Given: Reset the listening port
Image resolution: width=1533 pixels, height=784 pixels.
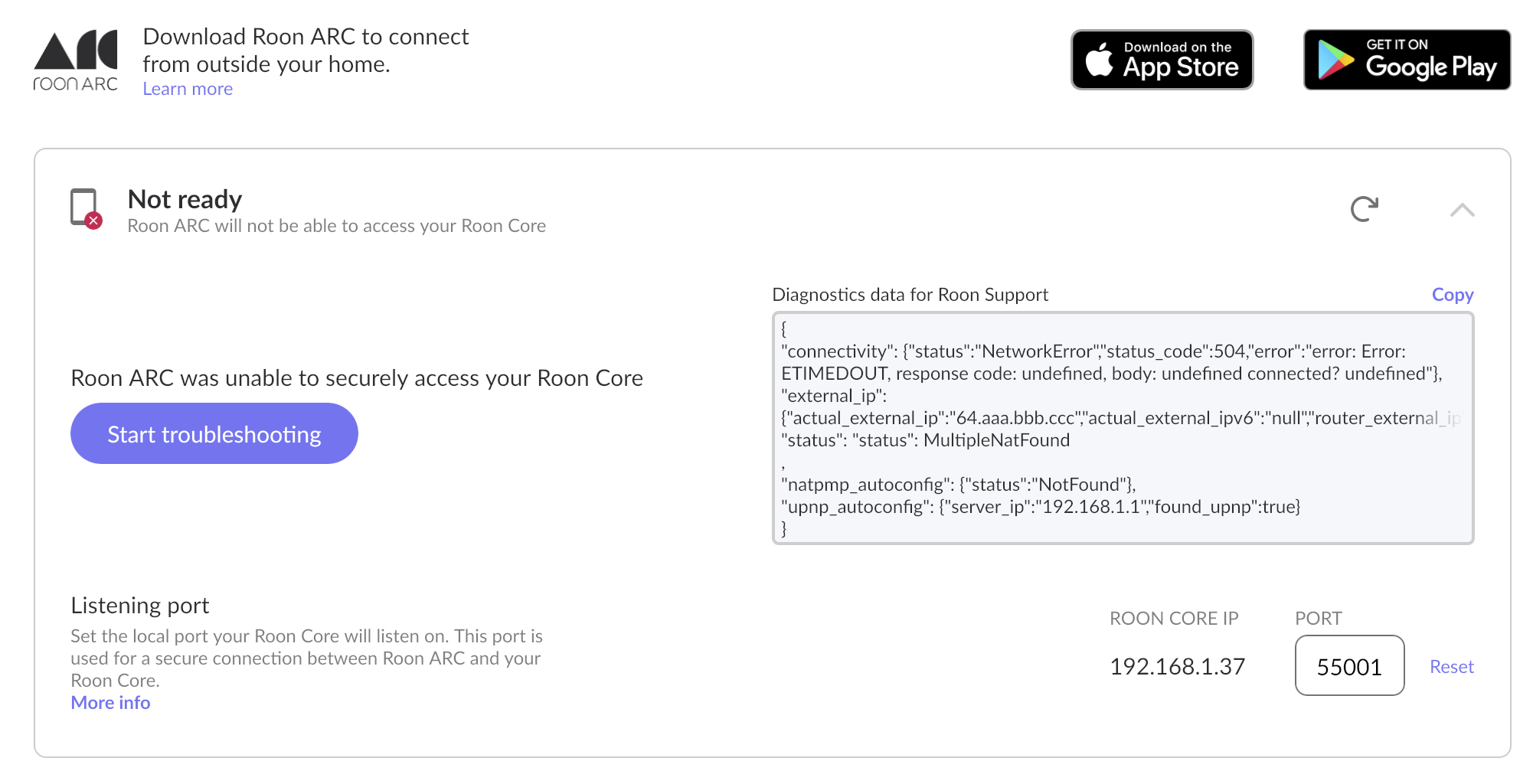Looking at the screenshot, I should click(1451, 667).
